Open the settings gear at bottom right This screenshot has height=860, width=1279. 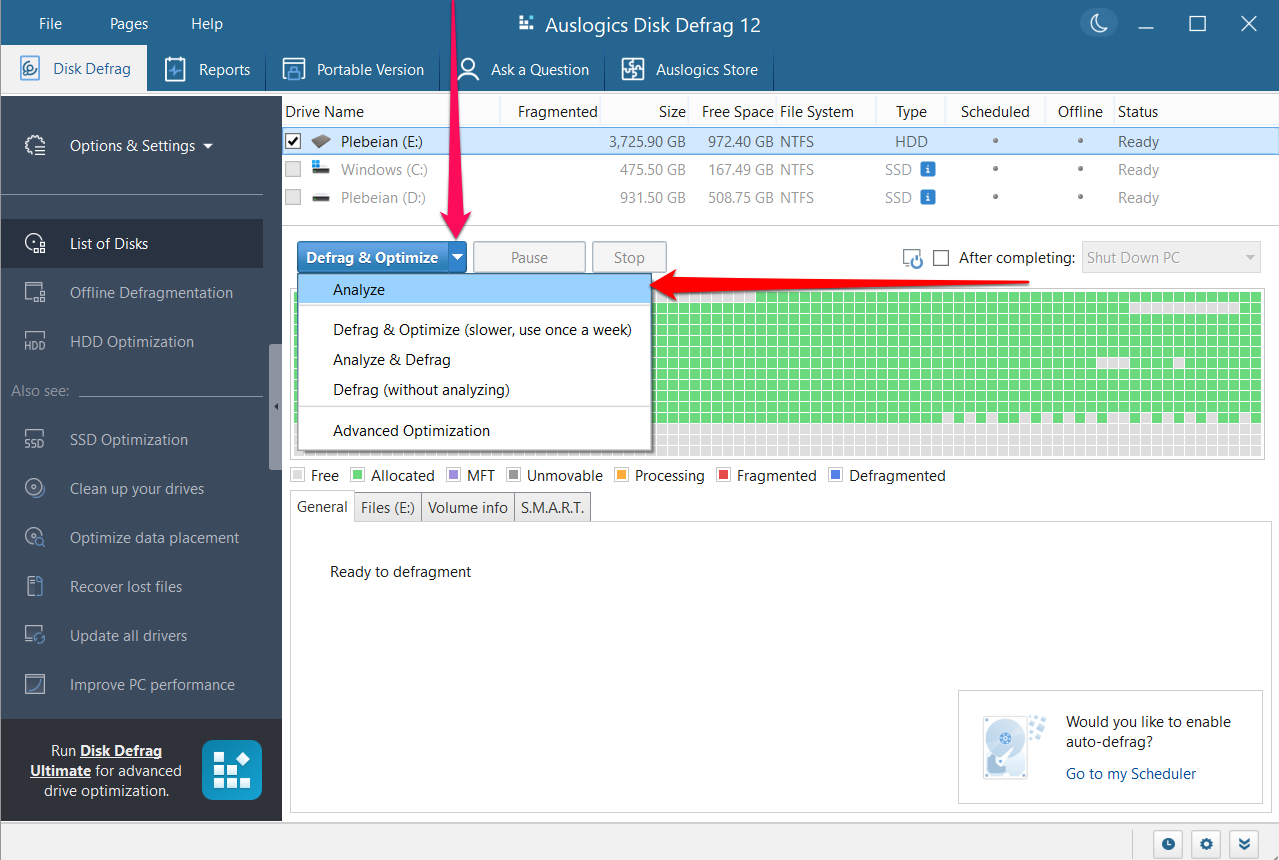pyautogui.click(x=1205, y=844)
